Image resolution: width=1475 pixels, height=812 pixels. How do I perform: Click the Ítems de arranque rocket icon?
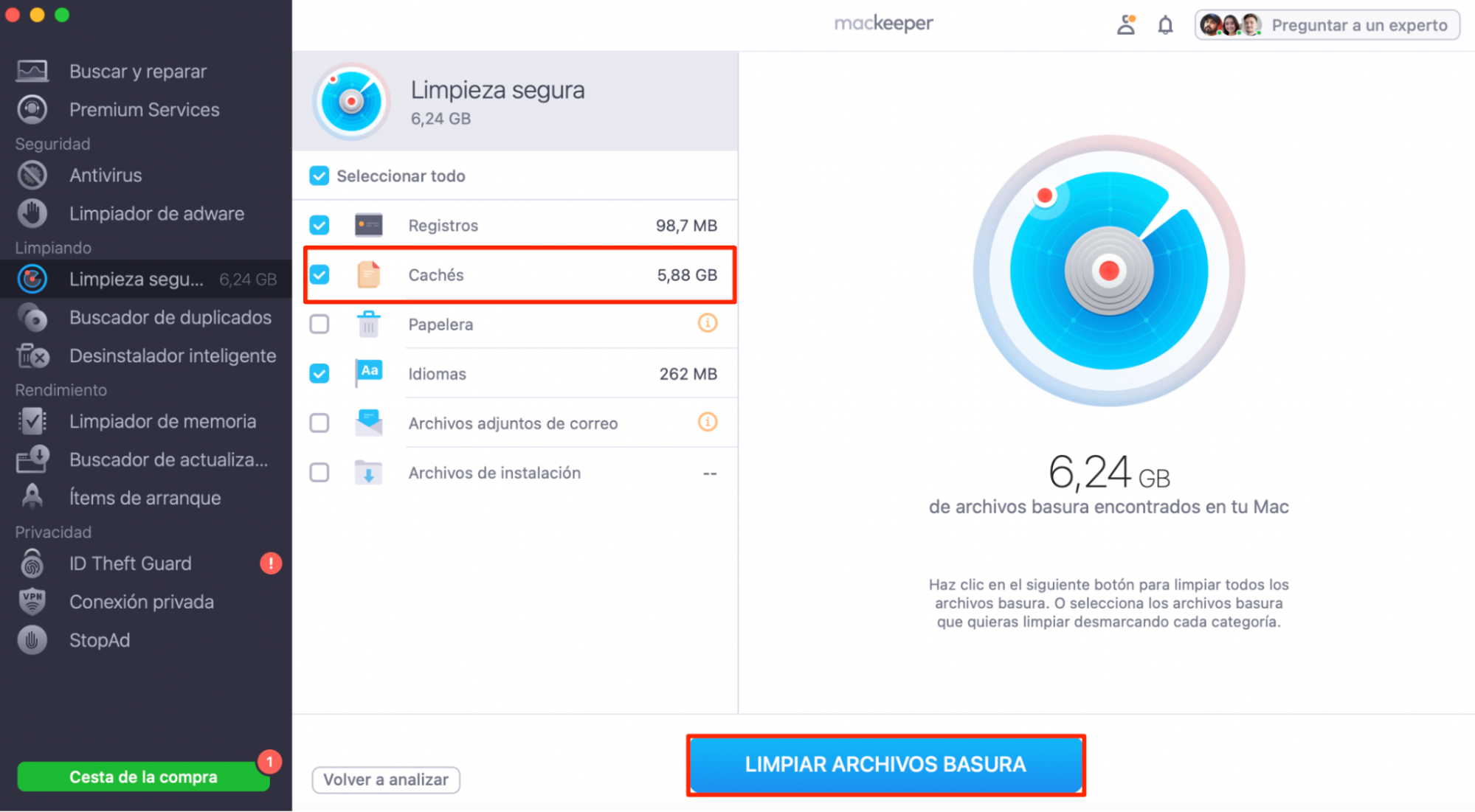tap(32, 497)
